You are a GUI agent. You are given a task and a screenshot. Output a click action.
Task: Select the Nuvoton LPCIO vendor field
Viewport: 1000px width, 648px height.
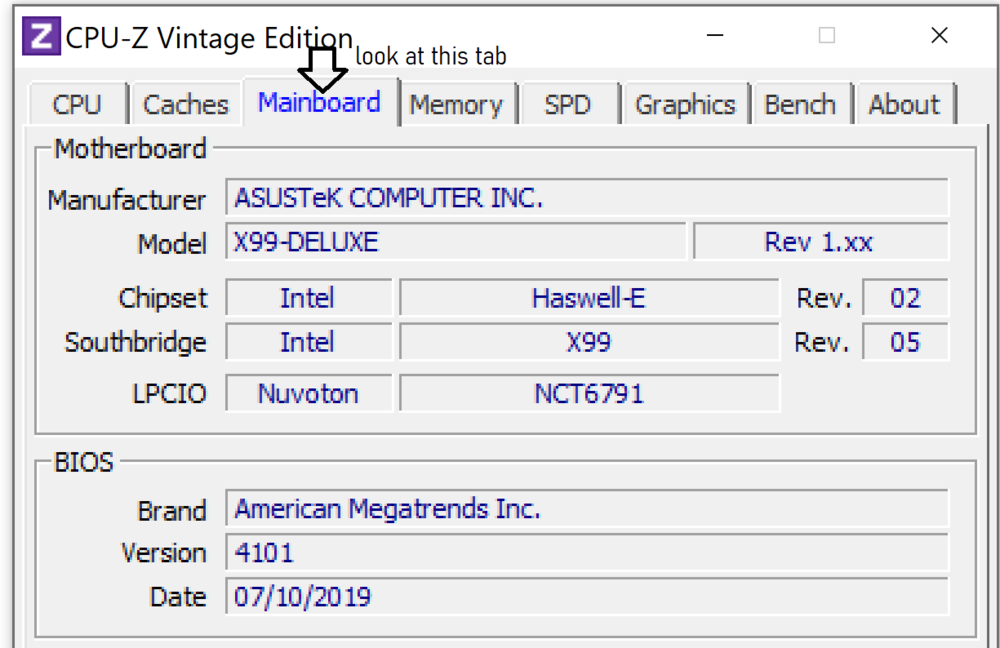308,393
